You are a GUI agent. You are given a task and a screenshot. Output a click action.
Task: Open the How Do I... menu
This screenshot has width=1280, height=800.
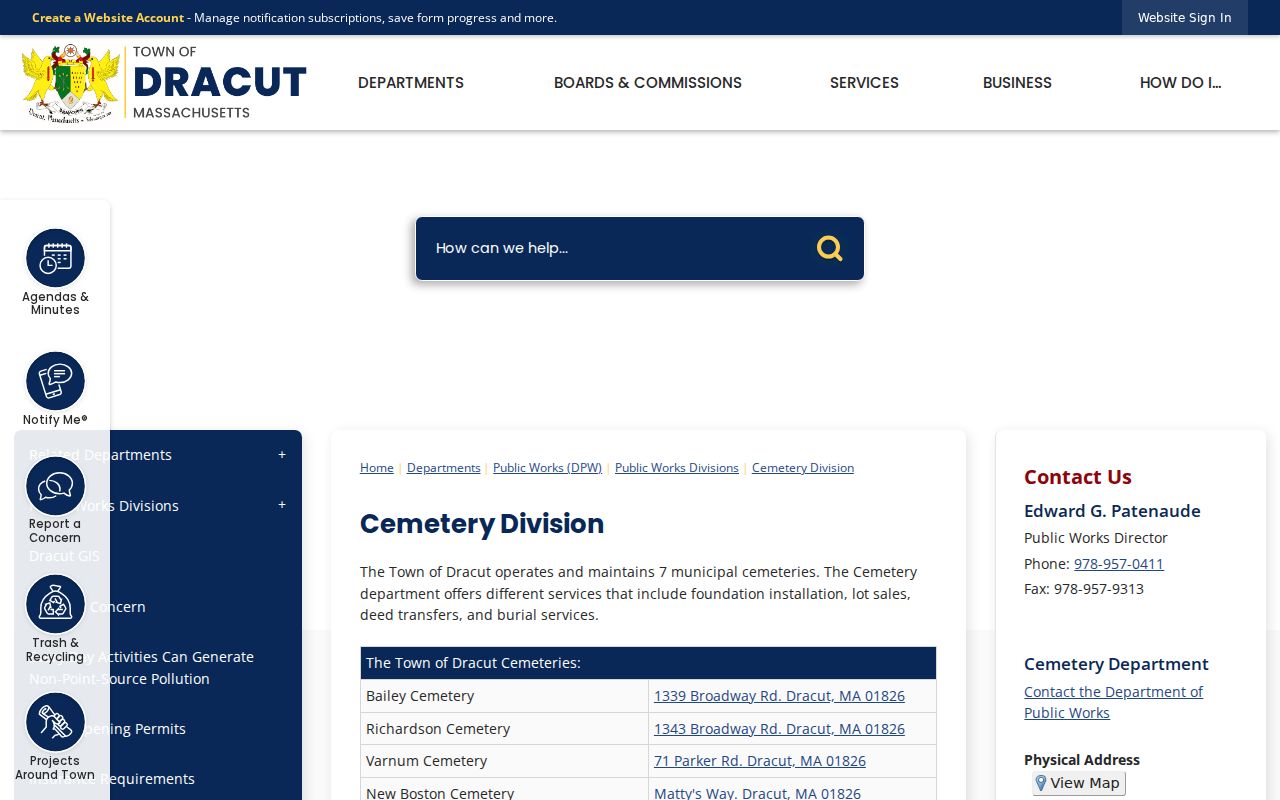[x=1180, y=83]
